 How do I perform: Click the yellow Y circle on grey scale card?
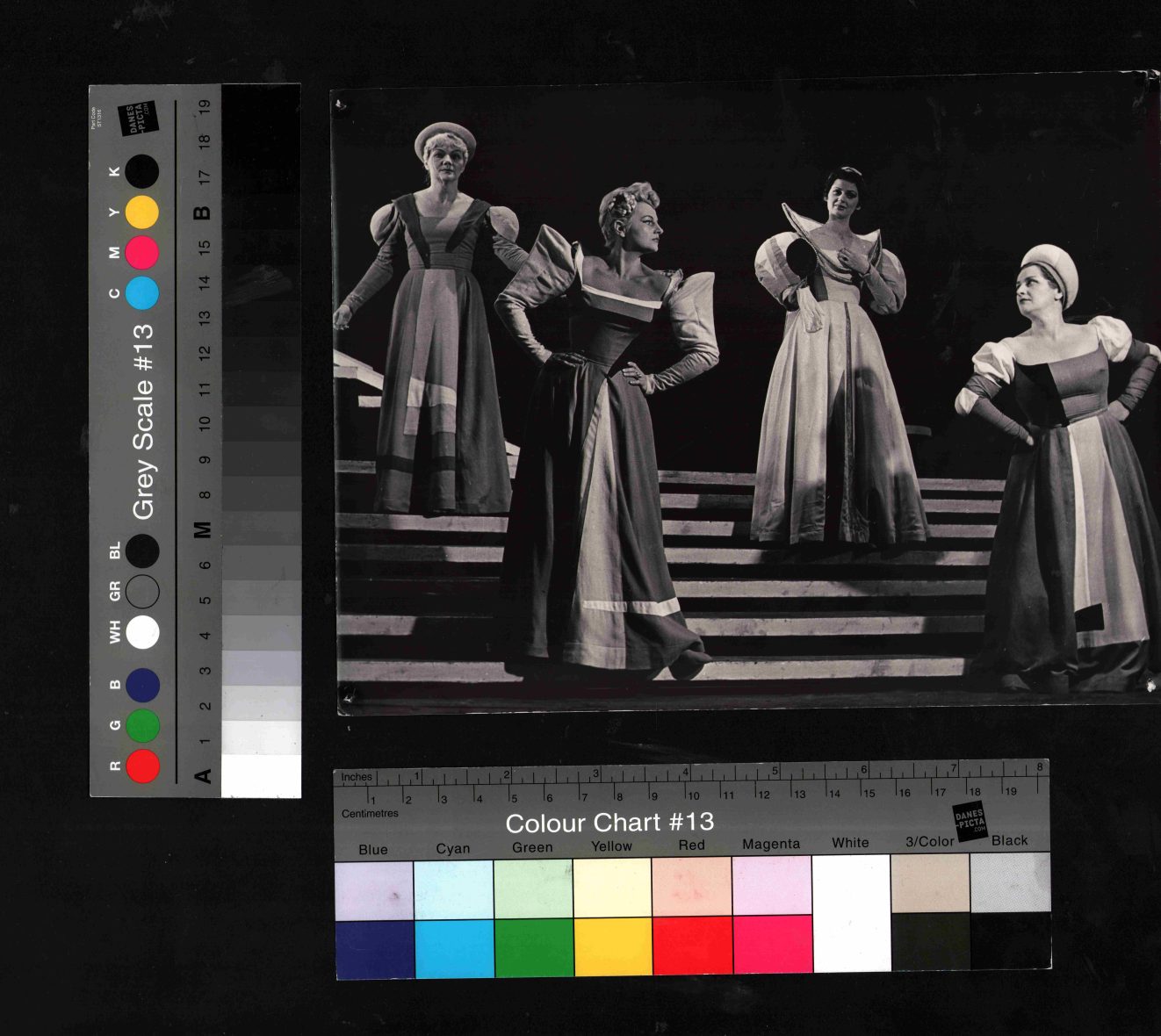pyautogui.click(x=141, y=212)
